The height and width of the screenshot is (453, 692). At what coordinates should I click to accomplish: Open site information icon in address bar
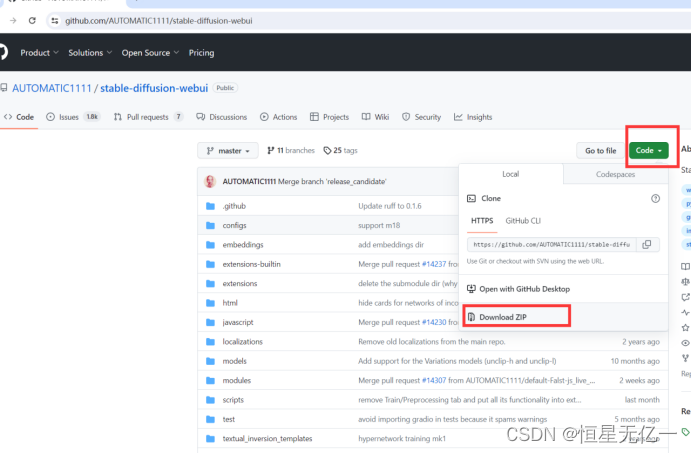[x=54, y=21]
